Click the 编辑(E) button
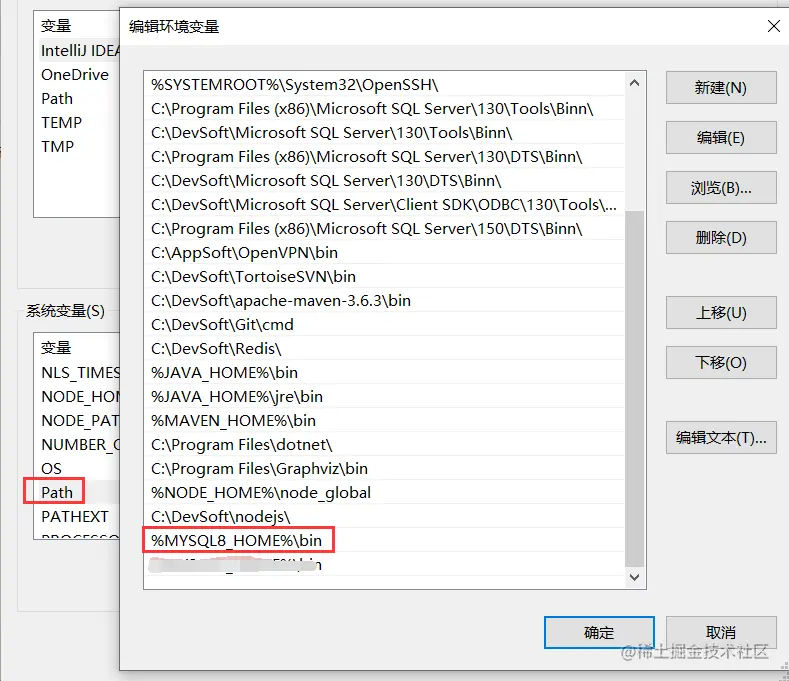The height and width of the screenshot is (681, 789). [x=721, y=137]
